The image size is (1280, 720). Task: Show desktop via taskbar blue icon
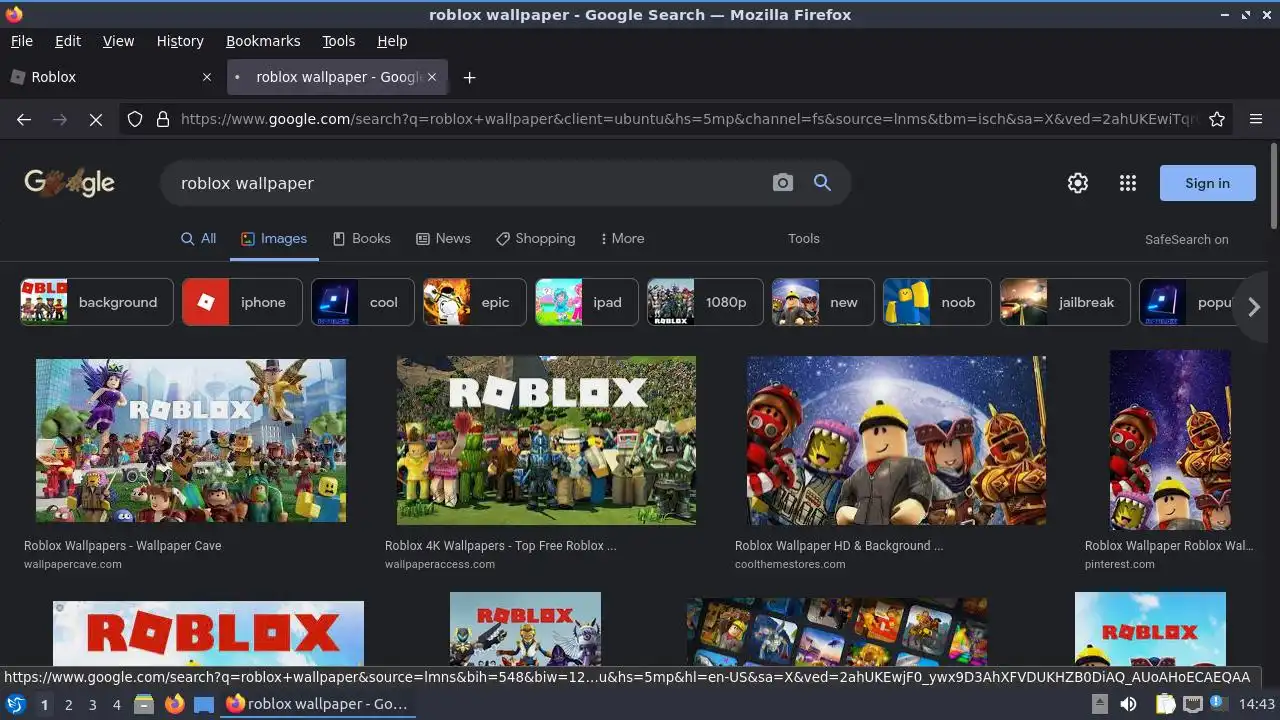tap(204, 704)
